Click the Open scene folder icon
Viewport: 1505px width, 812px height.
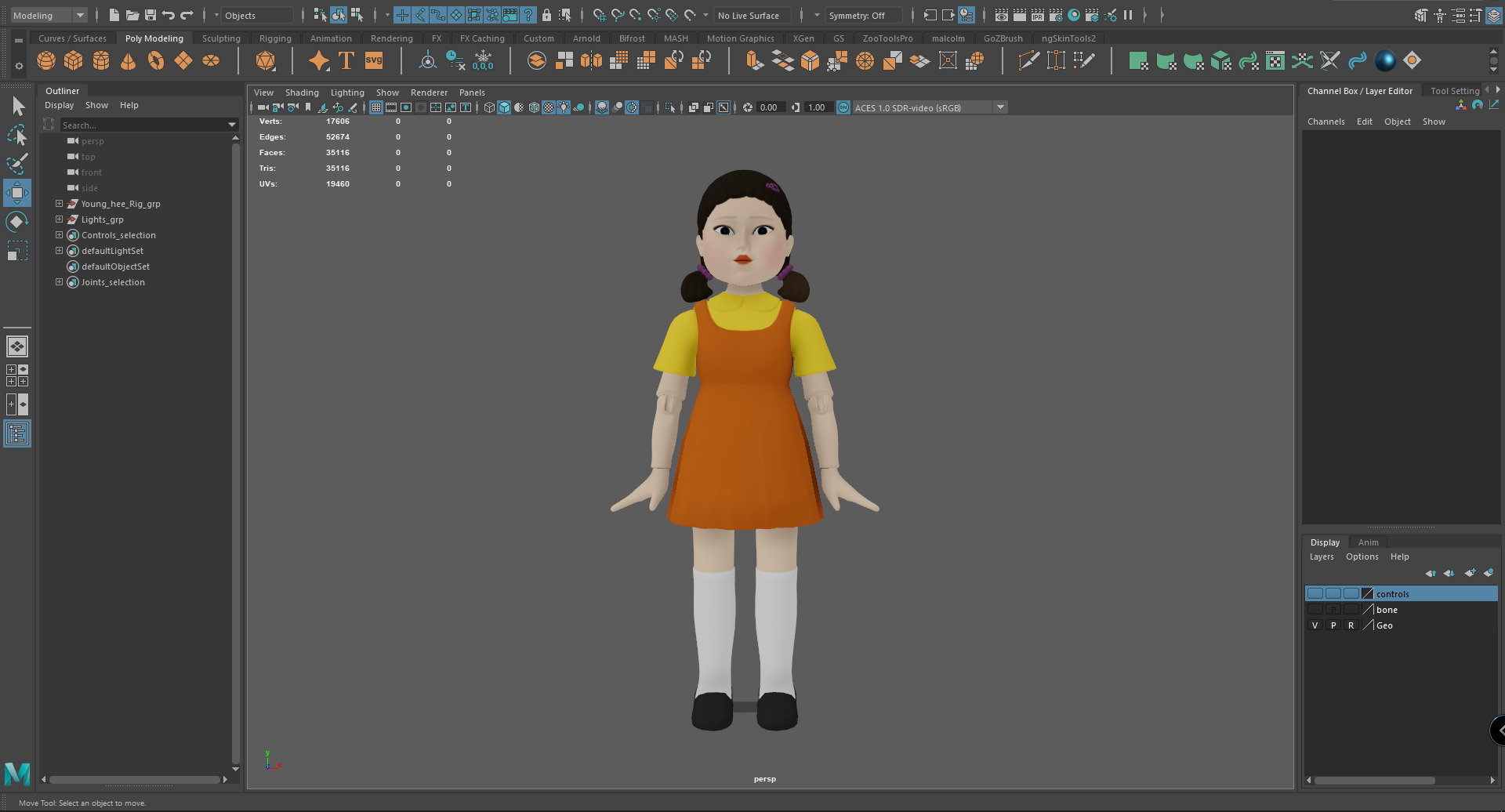pos(132,15)
